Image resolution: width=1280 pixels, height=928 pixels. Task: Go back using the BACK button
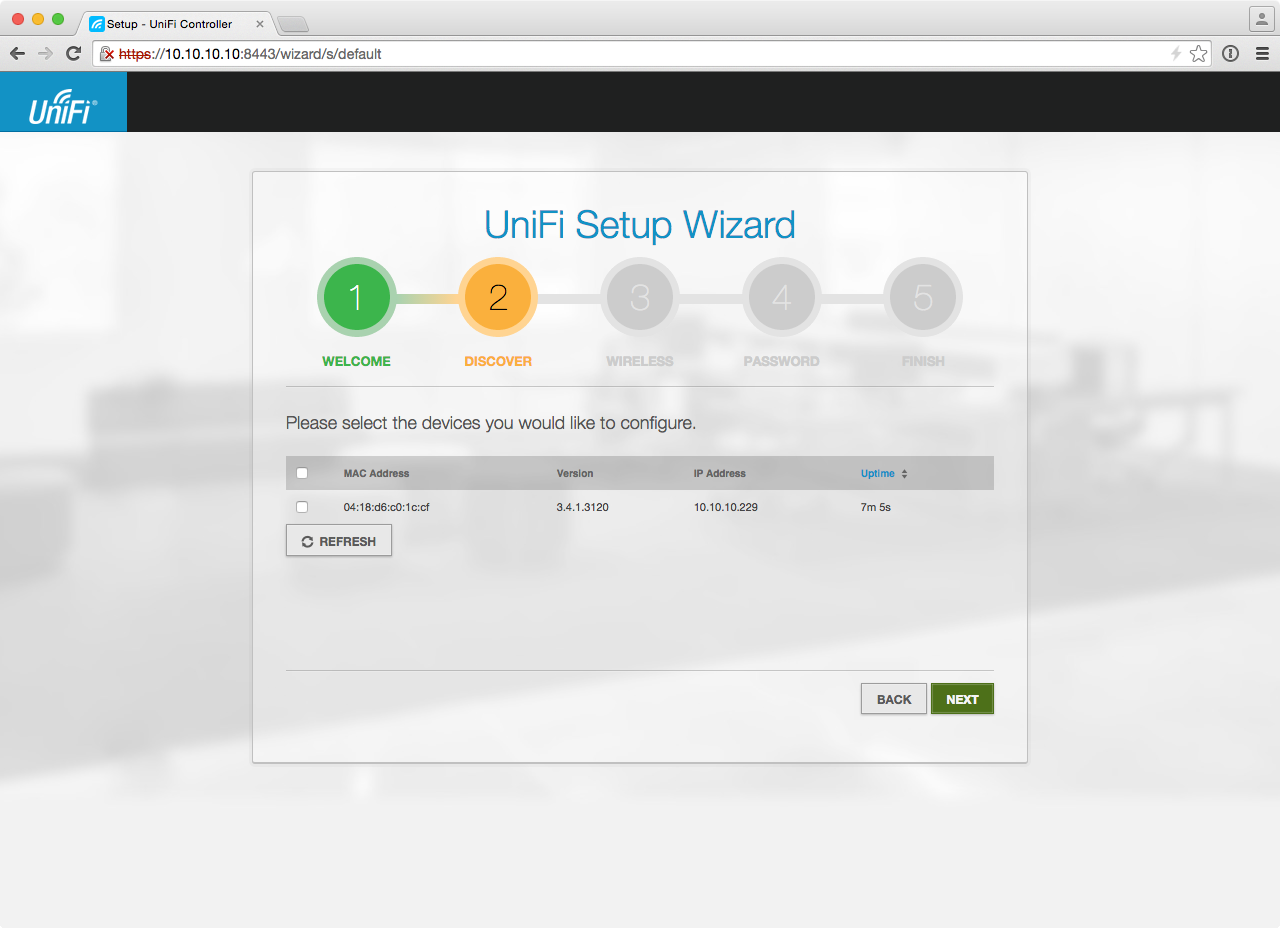click(x=893, y=699)
